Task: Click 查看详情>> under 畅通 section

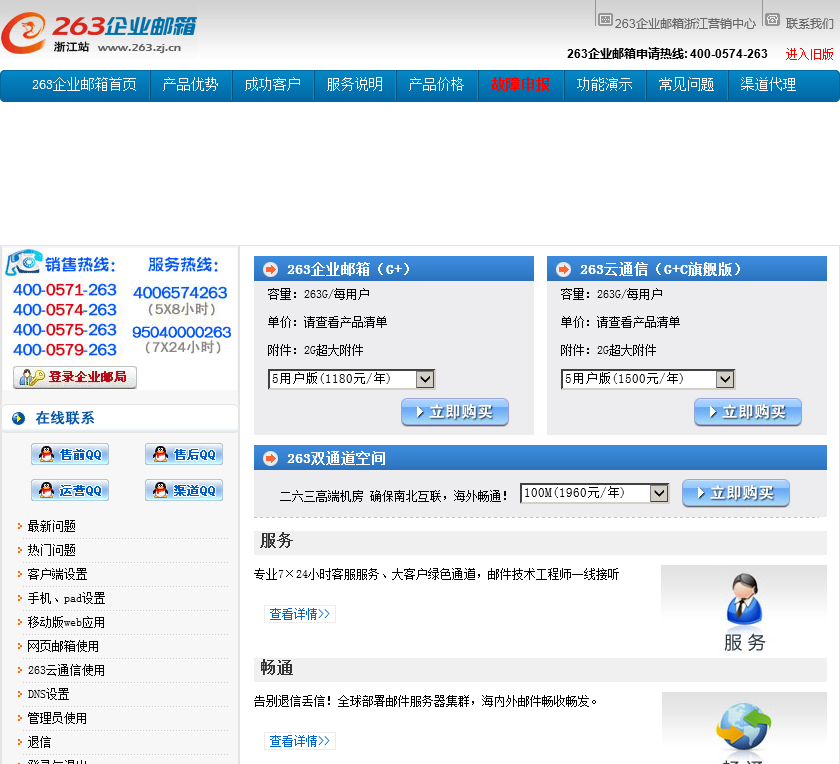Action: pyautogui.click(x=299, y=741)
